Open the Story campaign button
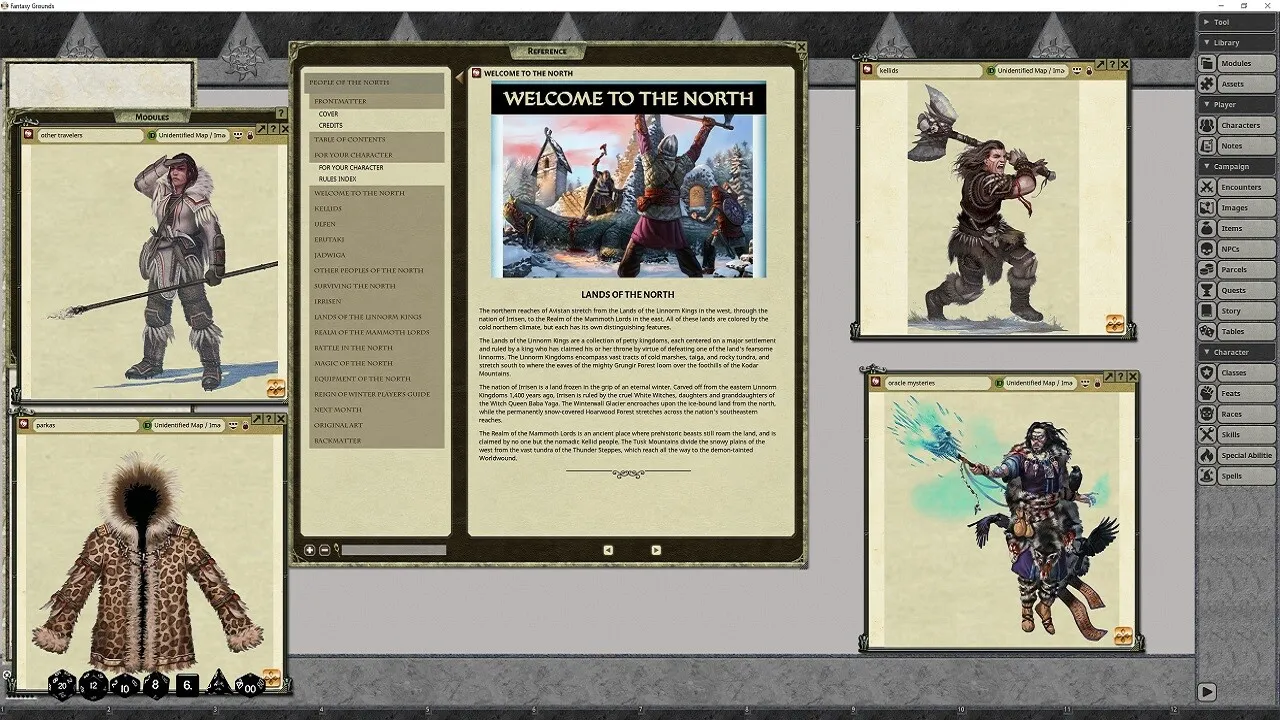This screenshot has height=720, width=1280. [x=1237, y=311]
